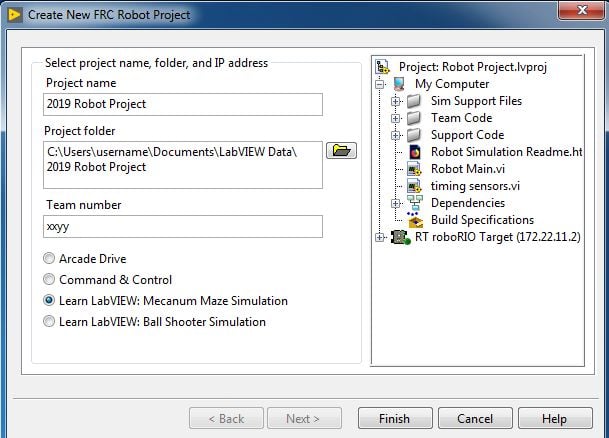
Task: Select the Arcade Drive radio button
Action: coord(49,258)
